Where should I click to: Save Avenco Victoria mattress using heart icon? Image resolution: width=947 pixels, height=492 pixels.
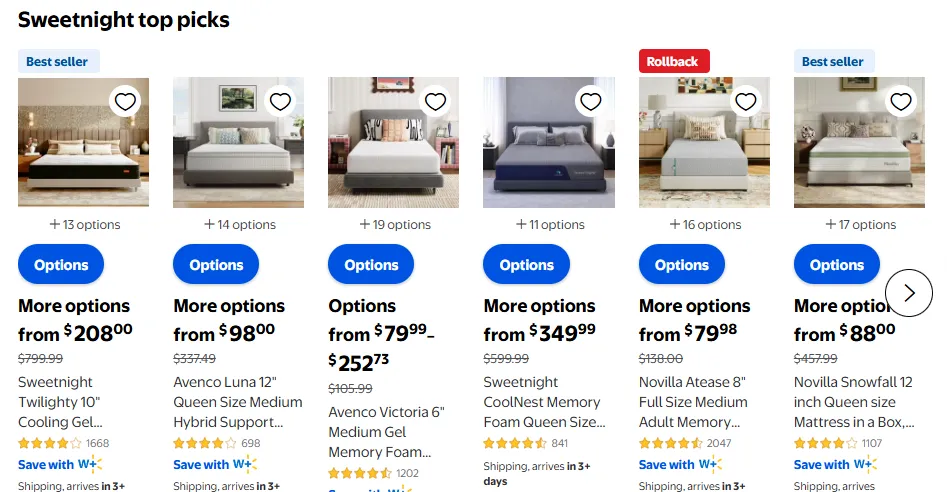tap(435, 102)
